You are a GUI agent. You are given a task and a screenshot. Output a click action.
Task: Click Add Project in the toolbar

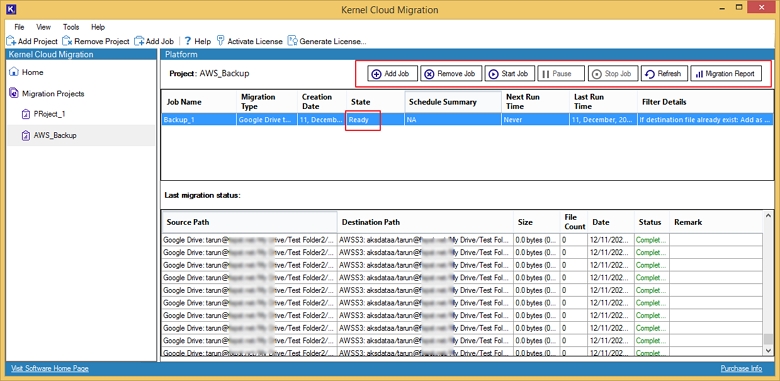pos(32,41)
